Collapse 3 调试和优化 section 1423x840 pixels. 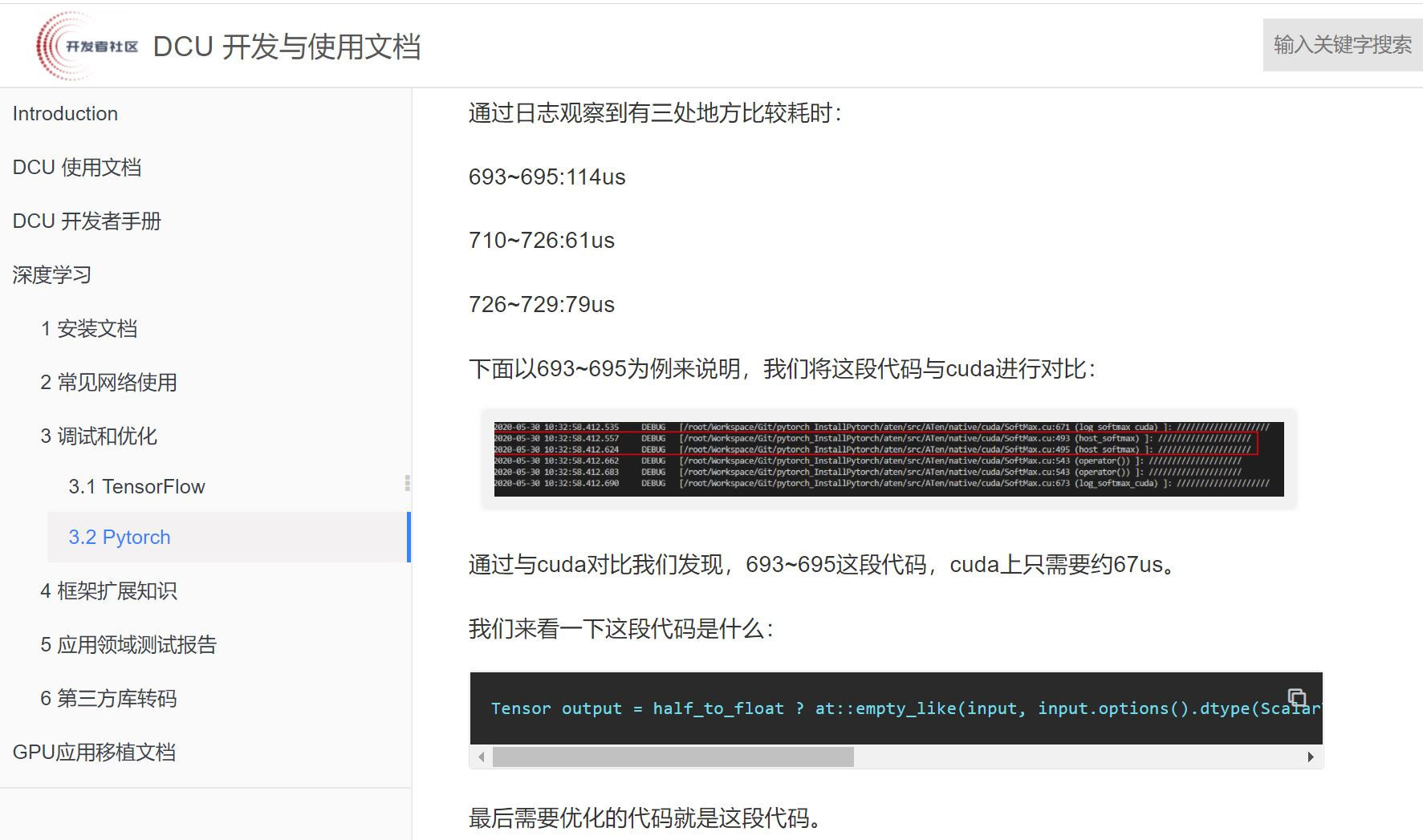99,436
